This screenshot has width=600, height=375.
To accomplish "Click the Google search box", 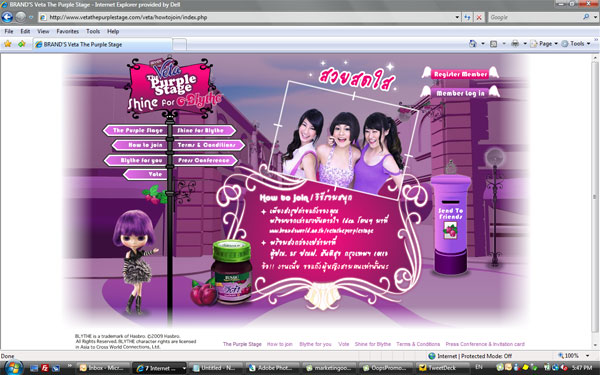I will 534,17.
